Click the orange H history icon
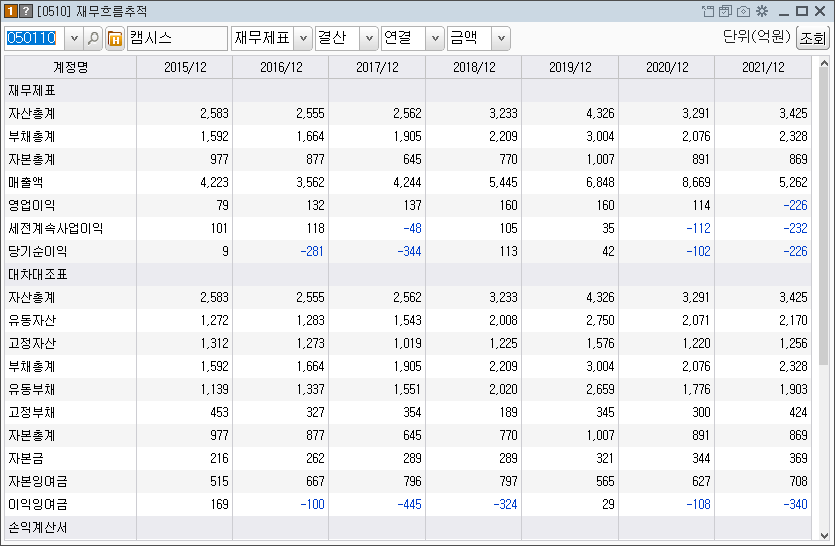Viewport: 835px width, 546px height. pyautogui.click(x=114, y=38)
